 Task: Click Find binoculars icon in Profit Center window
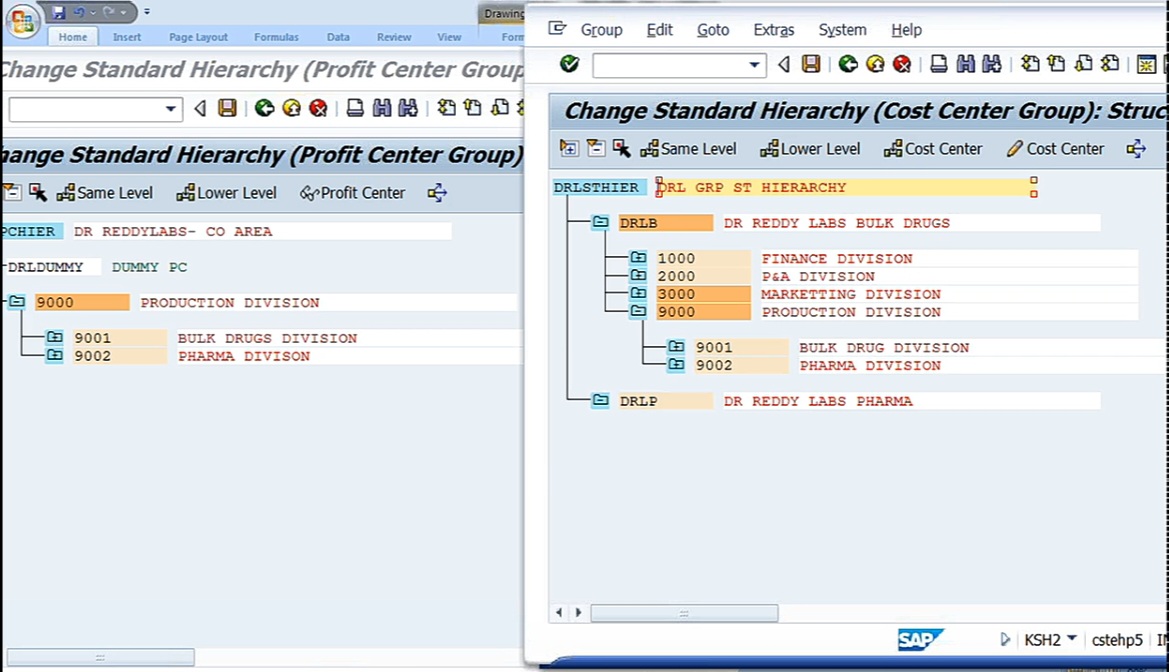point(382,108)
